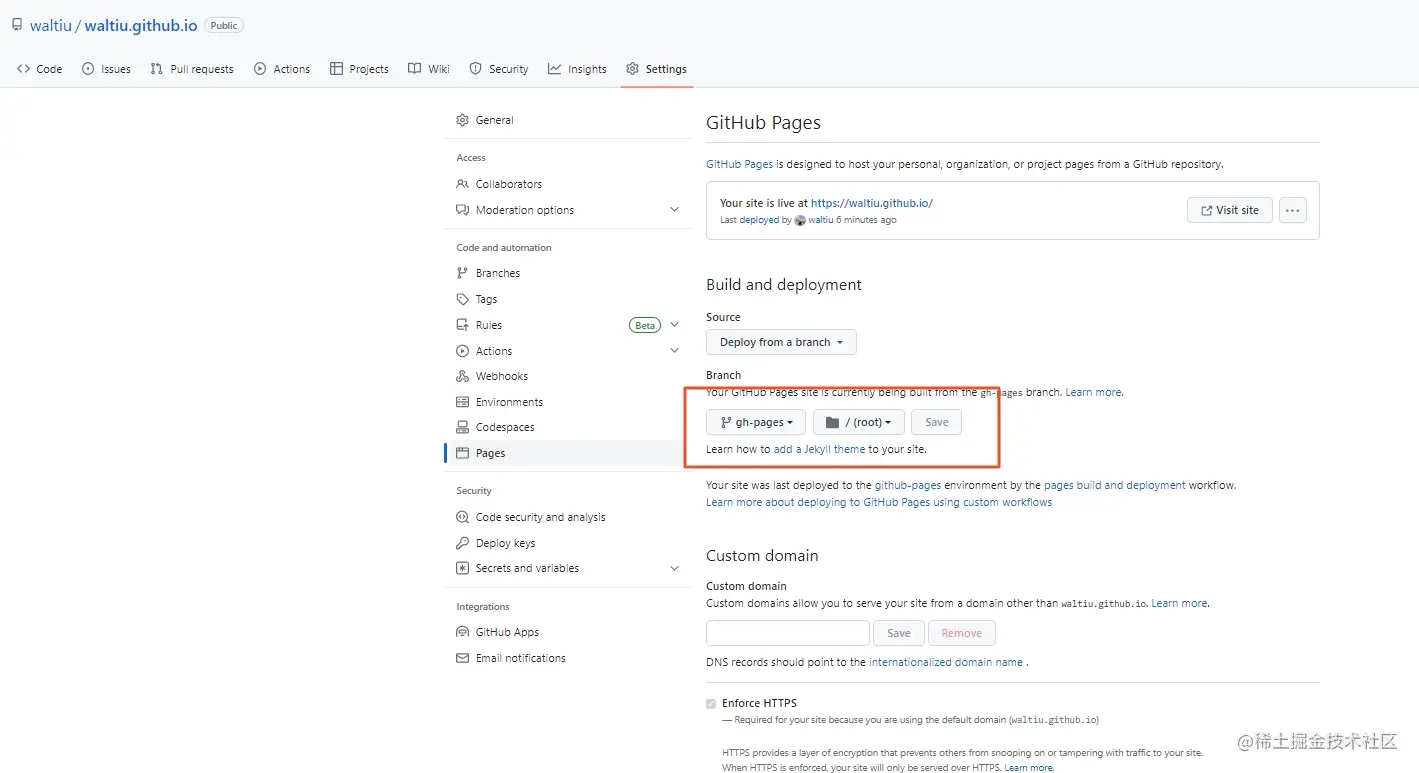Click the General gear icon in sidebar
1419x773 pixels.
point(462,120)
